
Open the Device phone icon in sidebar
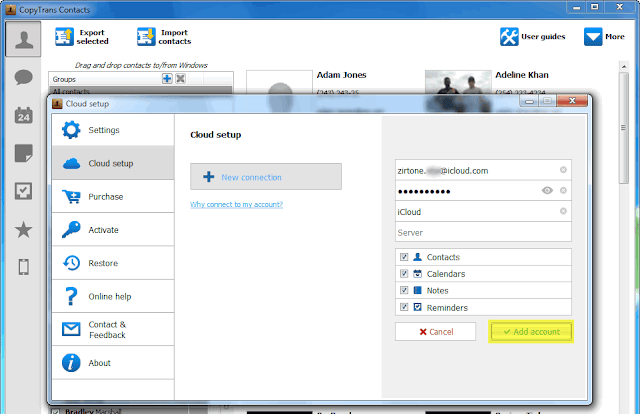click(x=23, y=267)
